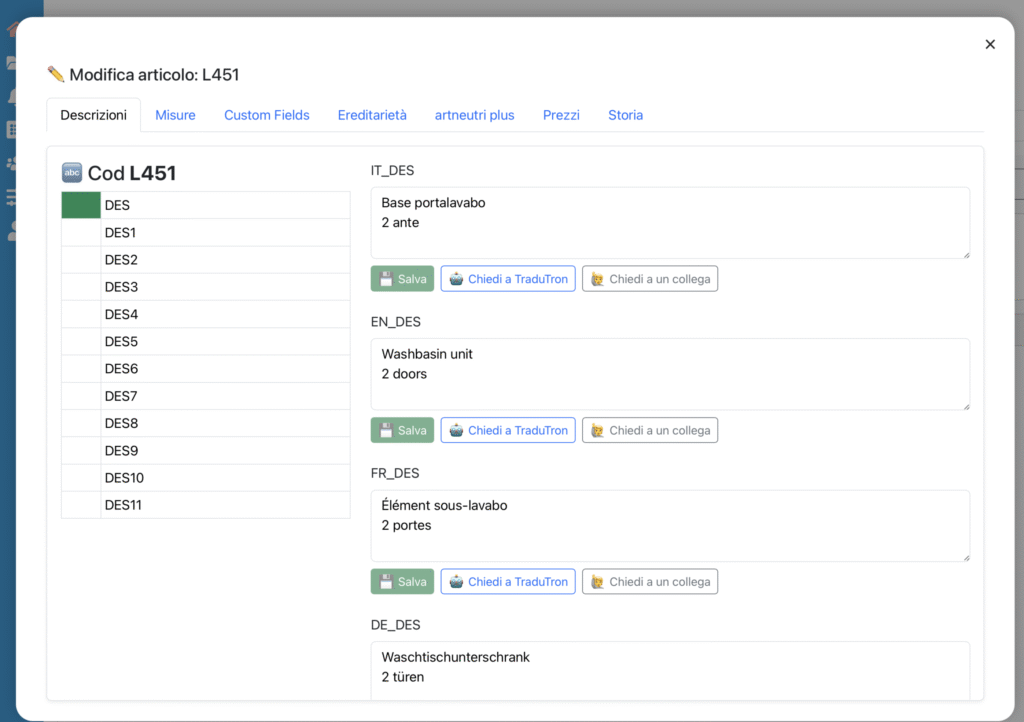
Task: Go to the Prezzi tab
Action: 561,115
